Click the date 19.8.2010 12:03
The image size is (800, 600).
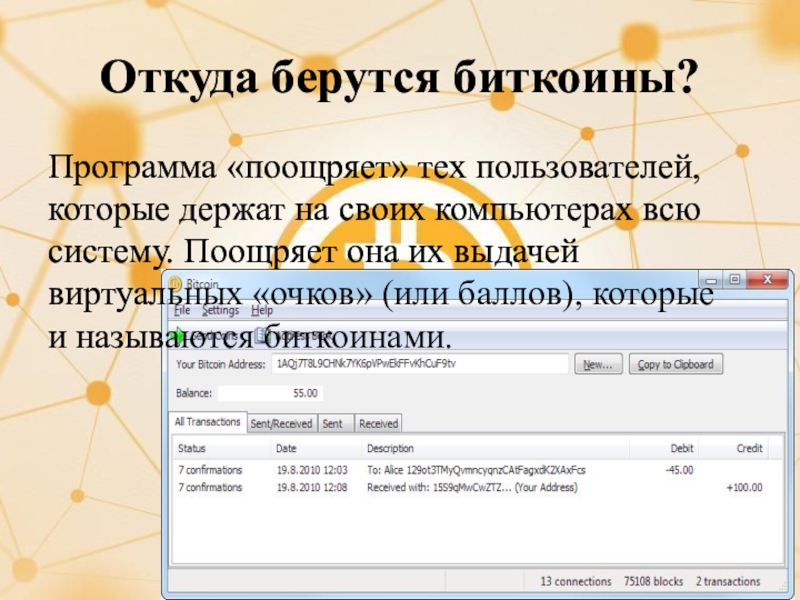click(312, 470)
